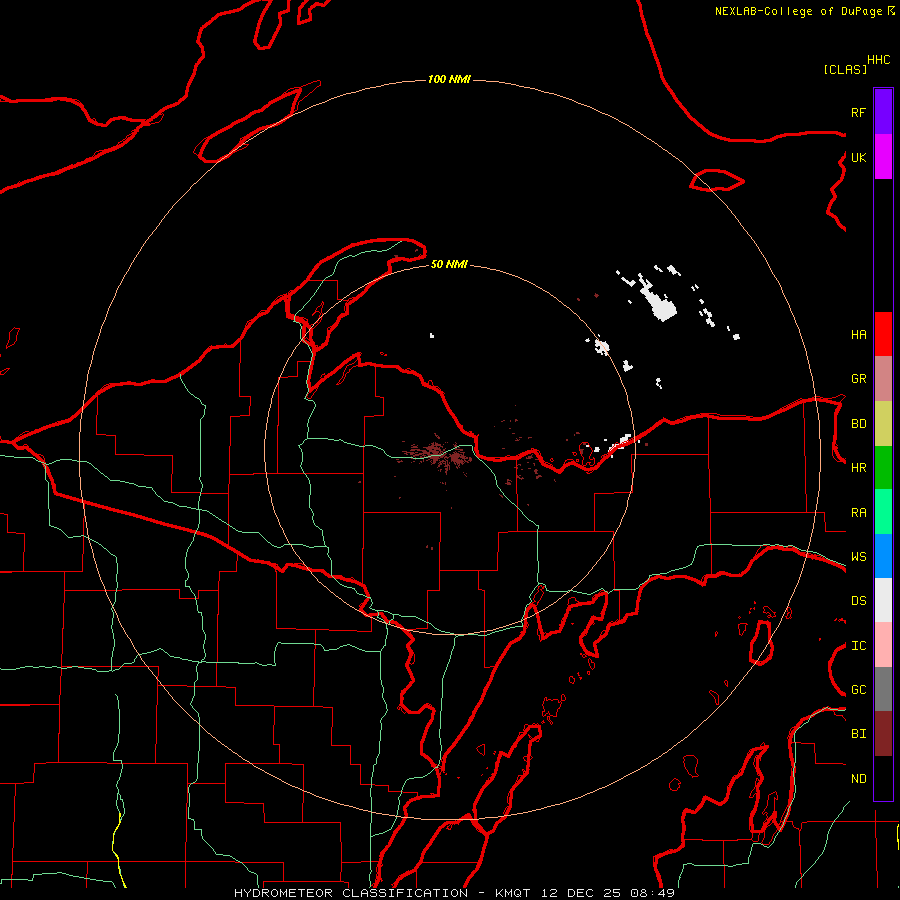Click the DS legend label

point(859,601)
